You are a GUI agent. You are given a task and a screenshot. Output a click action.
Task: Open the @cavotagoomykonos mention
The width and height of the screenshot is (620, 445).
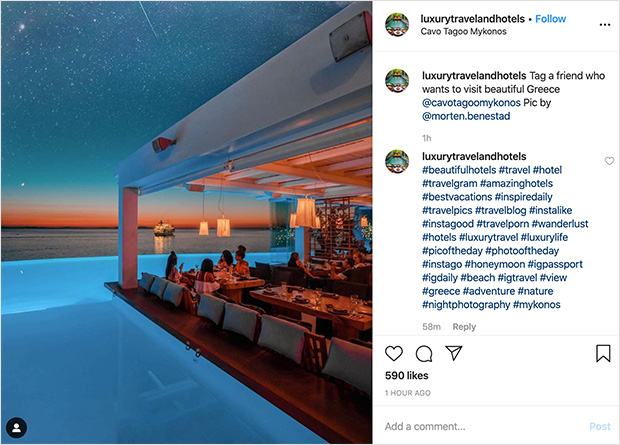coord(471,102)
